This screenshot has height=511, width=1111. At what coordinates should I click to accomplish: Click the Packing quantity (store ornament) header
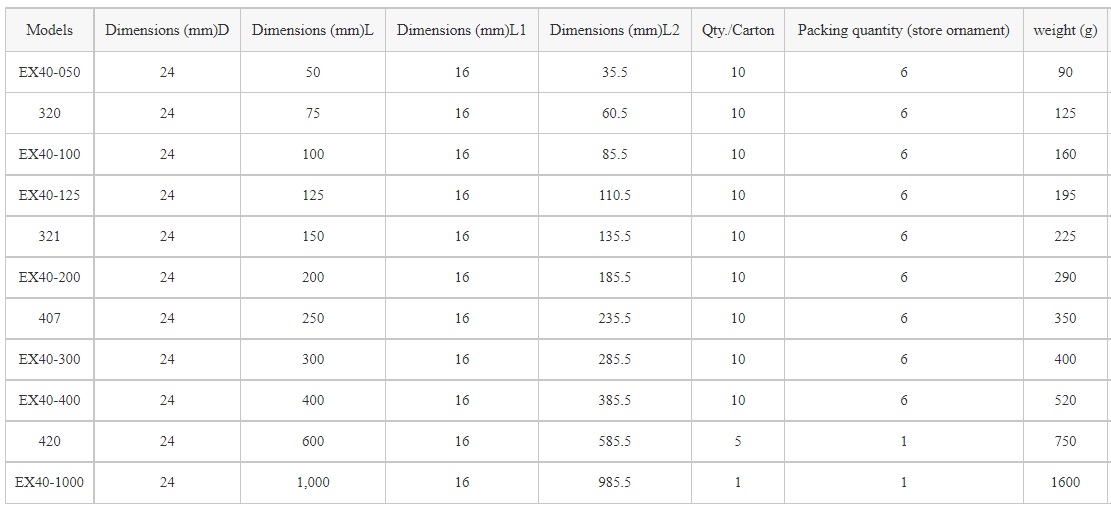pos(903,30)
